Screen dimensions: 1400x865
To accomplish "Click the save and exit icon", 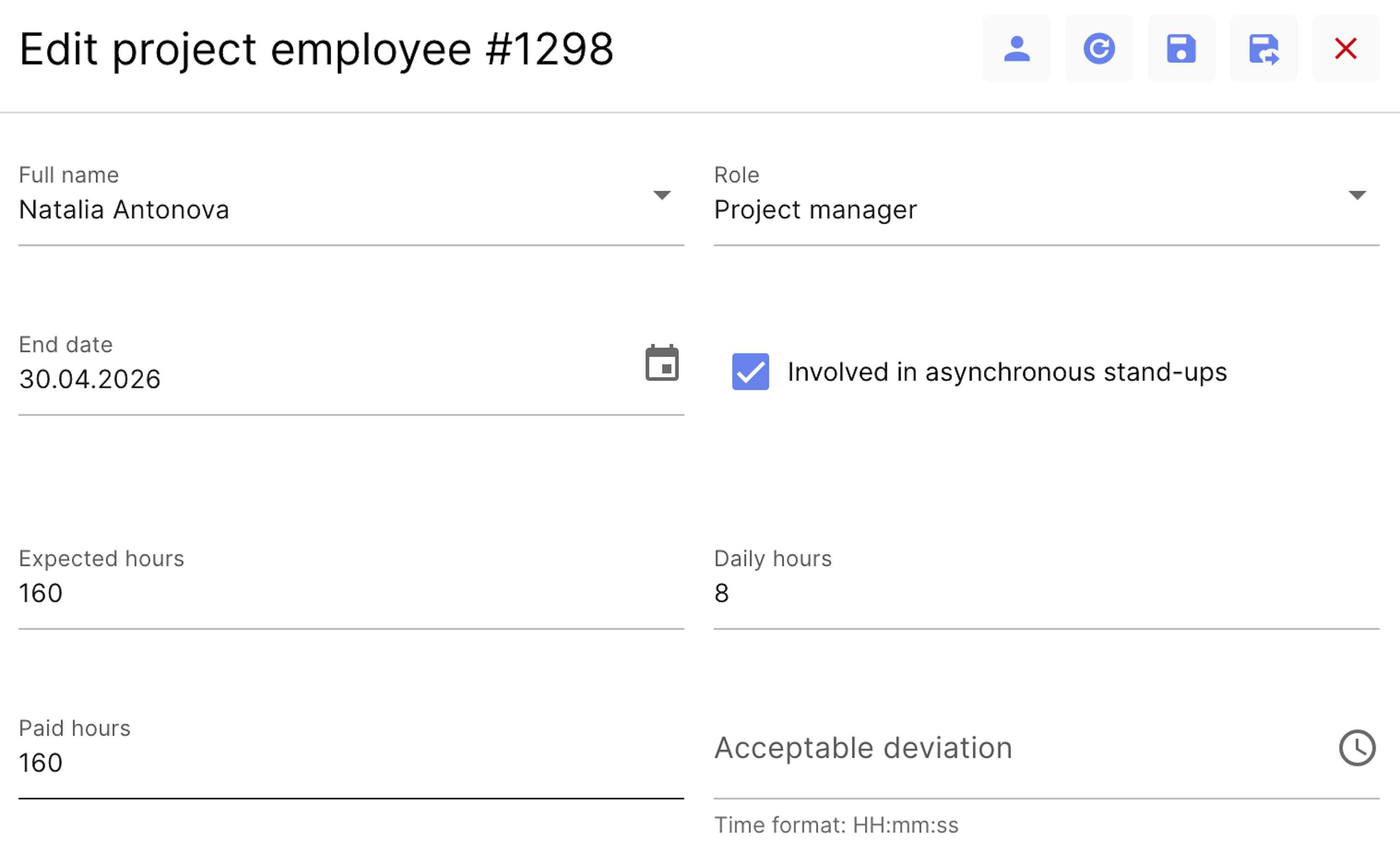I will click(1264, 48).
